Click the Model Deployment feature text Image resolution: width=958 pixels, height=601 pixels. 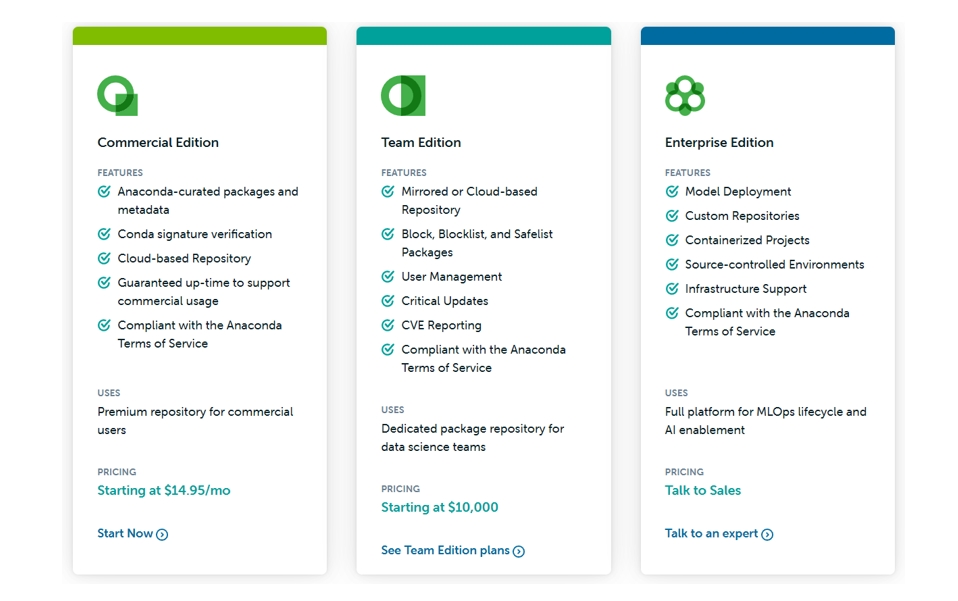coord(738,192)
